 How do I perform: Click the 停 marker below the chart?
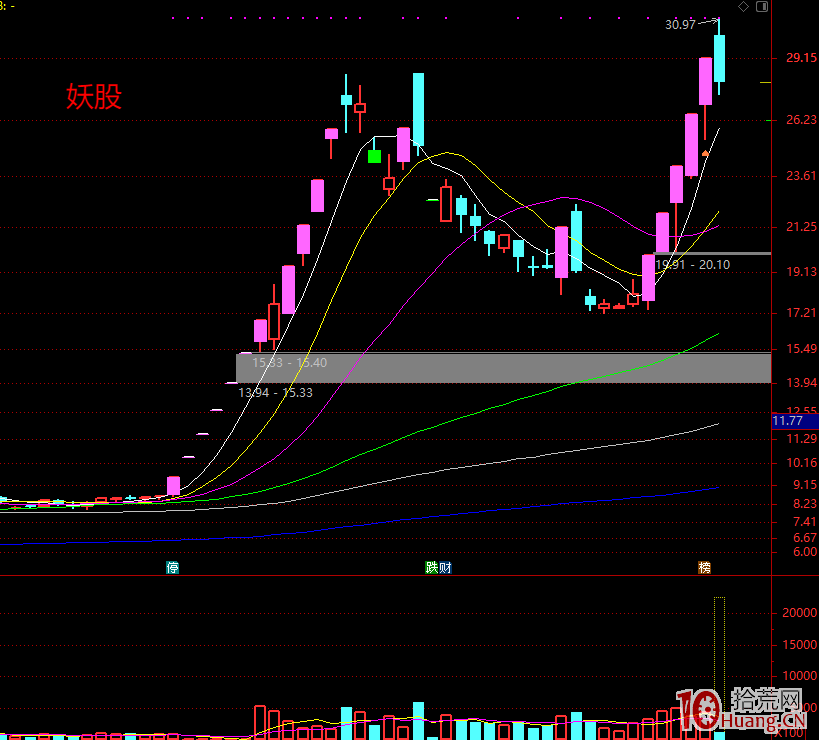tap(172, 567)
